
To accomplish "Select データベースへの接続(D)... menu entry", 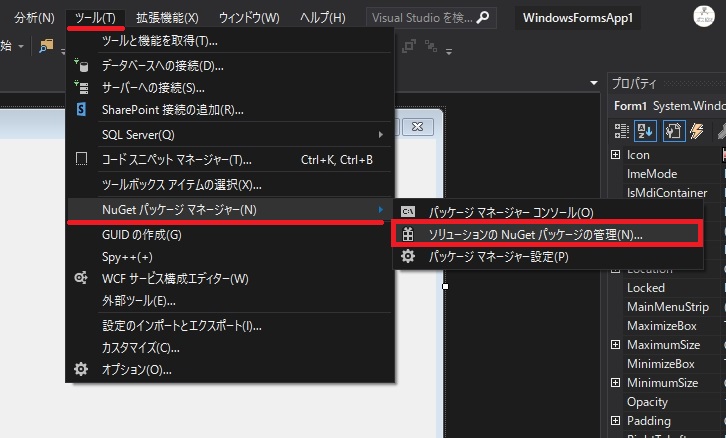I will click(230, 66).
